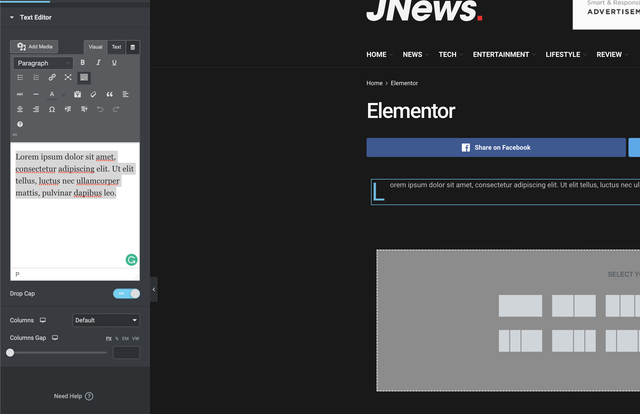The width and height of the screenshot is (640, 414).
Task: Select PX unit for Columns Gap
Action: click(109, 338)
